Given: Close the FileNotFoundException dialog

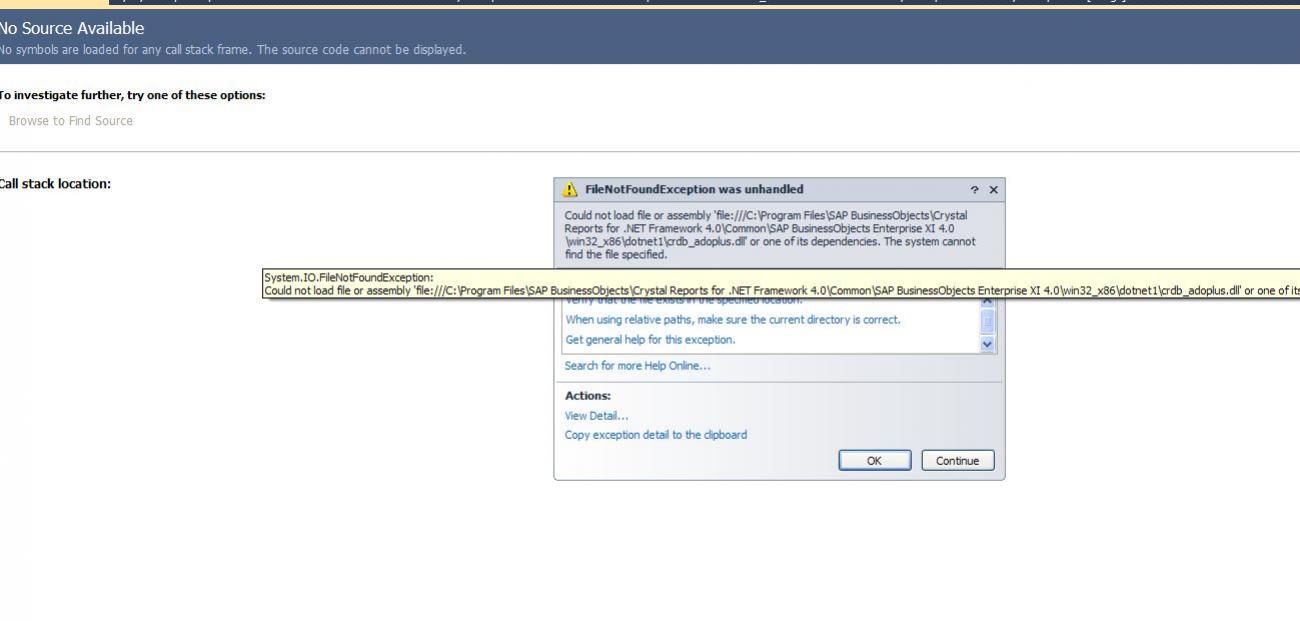Looking at the screenshot, I should [993, 189].
